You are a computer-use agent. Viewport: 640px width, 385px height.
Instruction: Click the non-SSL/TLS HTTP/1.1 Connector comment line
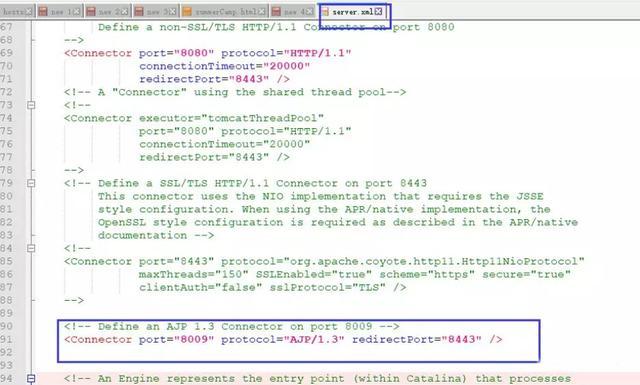276,27
